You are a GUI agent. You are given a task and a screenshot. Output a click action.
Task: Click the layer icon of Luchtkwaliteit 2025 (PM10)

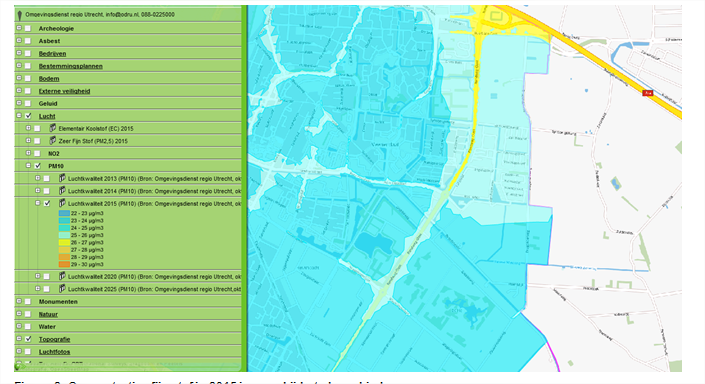point(62,289)
